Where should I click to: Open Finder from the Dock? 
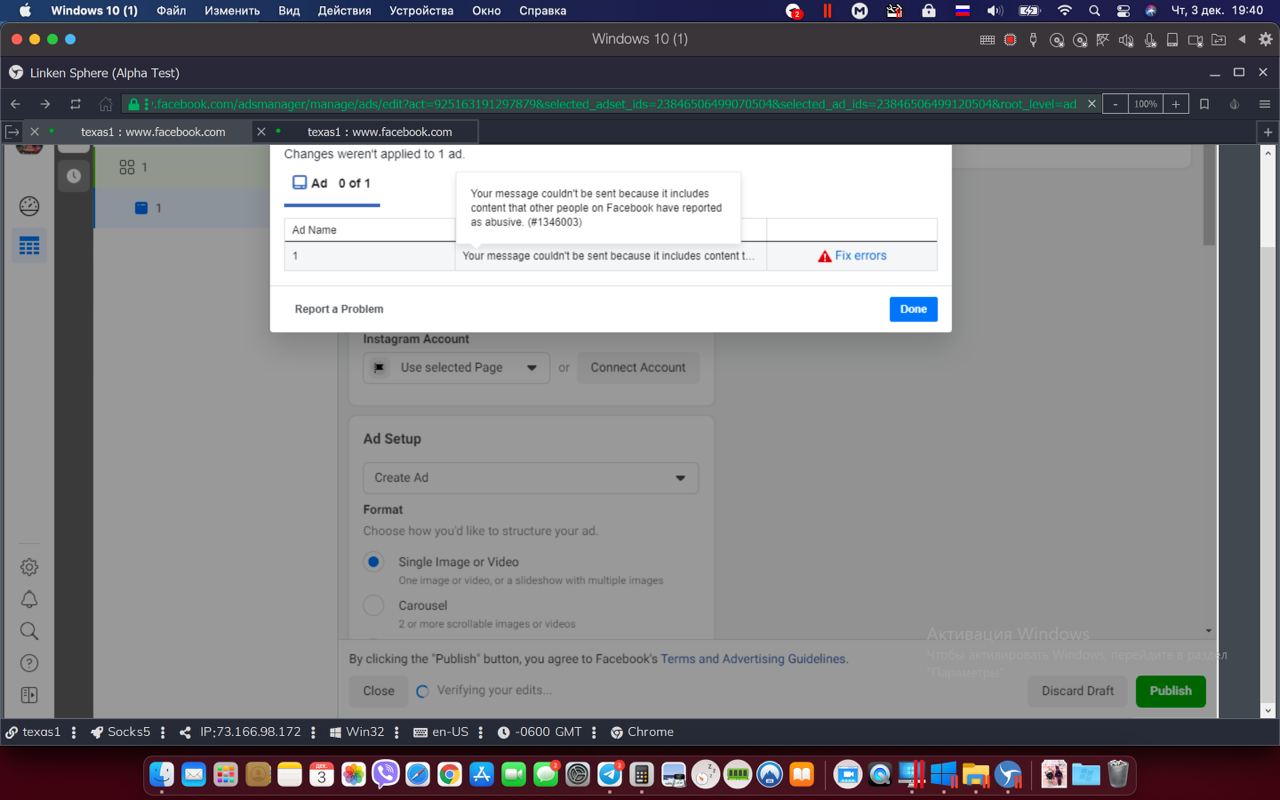click(x=161, y=774)
